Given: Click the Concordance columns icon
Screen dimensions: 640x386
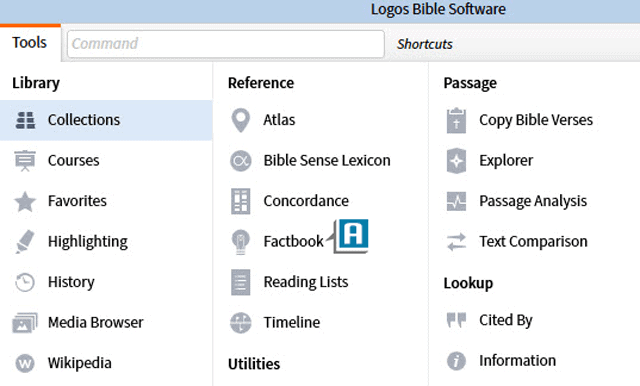Looking at the screenshot, I should (x=240, y=201).
